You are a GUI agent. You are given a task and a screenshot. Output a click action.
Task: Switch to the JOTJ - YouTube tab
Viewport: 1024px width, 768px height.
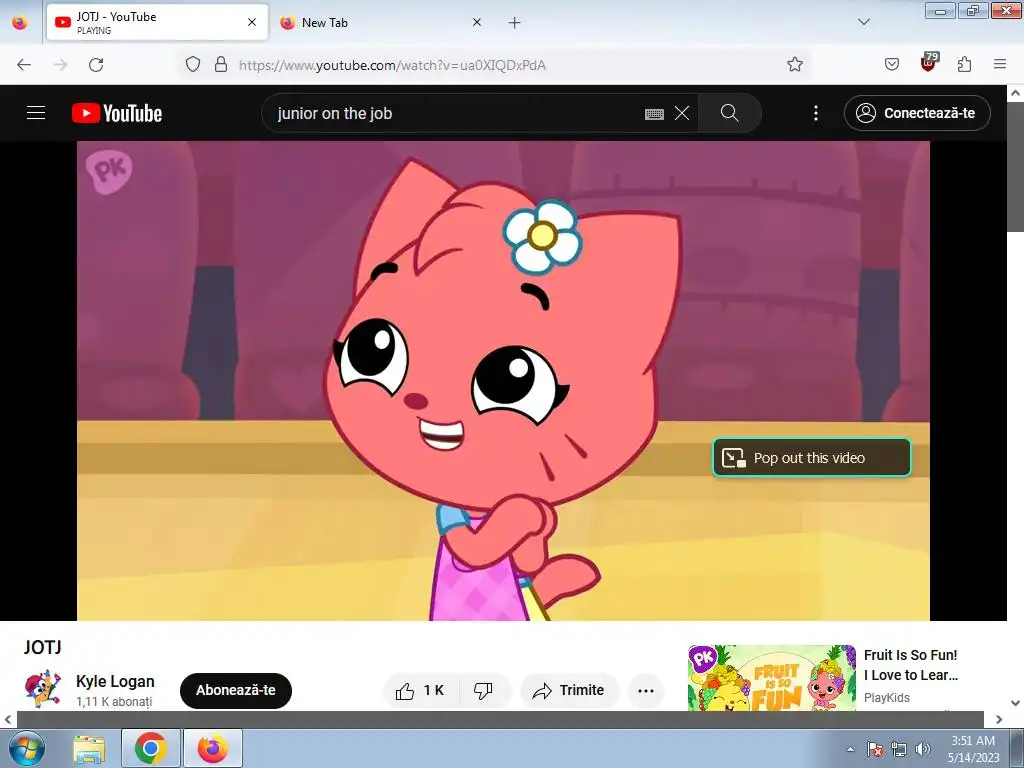[157, 22]
